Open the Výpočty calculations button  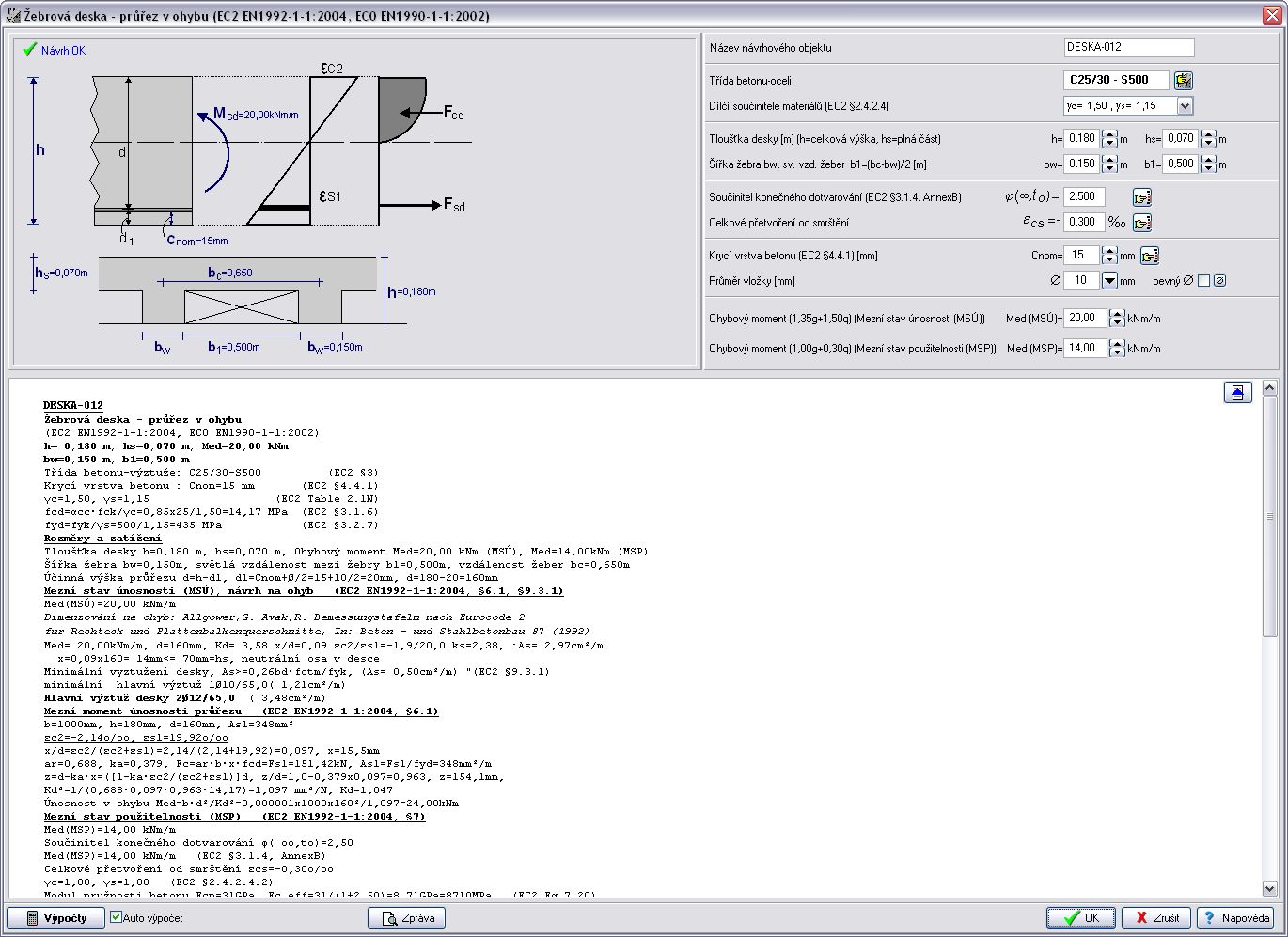[x=55, y=917]
